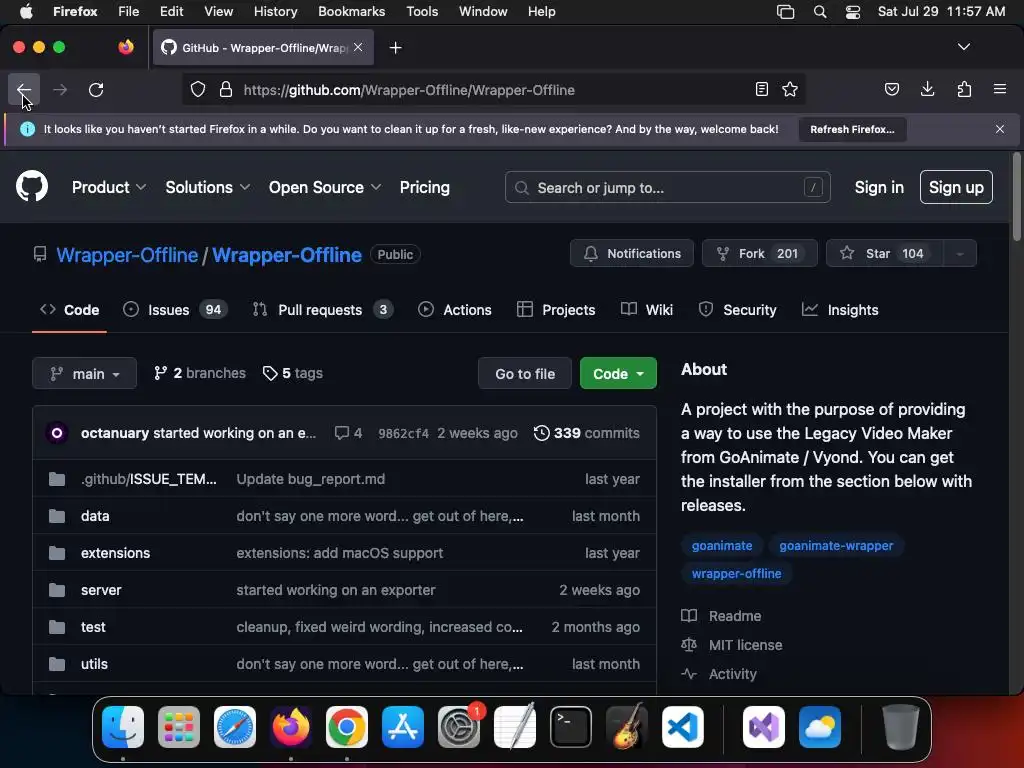Open System Settings from the Dock
The width and height of the screenshot is (1024, 768).
(459, 727)
